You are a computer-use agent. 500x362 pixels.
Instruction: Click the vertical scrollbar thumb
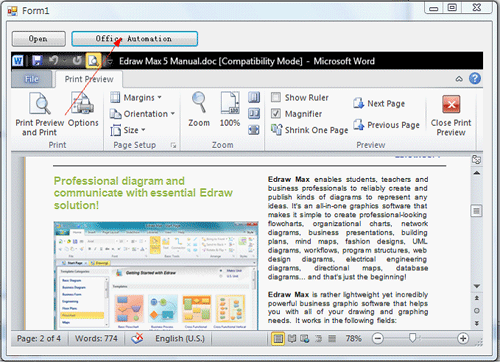point(477,211)
